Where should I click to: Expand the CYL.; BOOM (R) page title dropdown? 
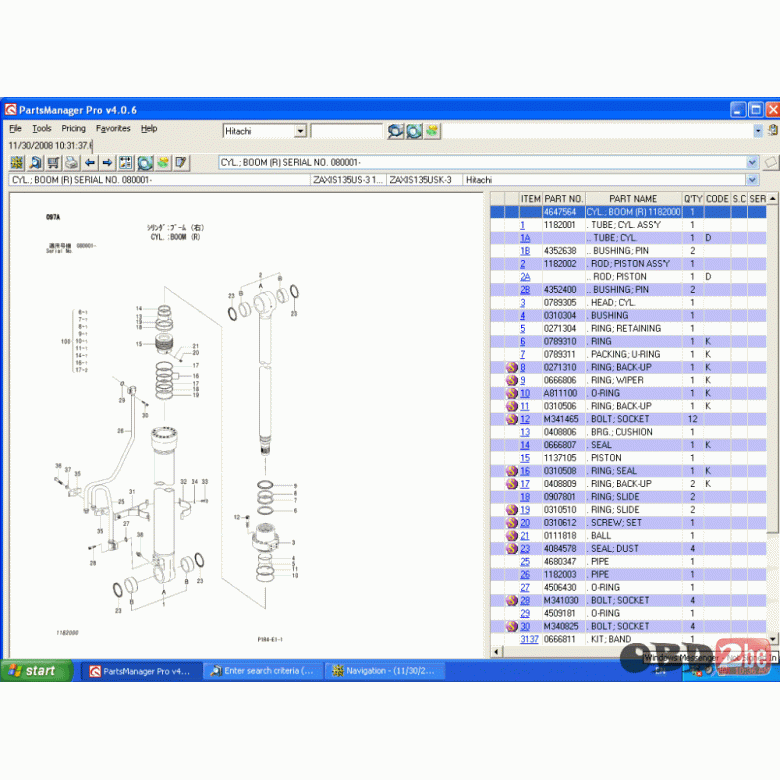(x=752, y=163)
